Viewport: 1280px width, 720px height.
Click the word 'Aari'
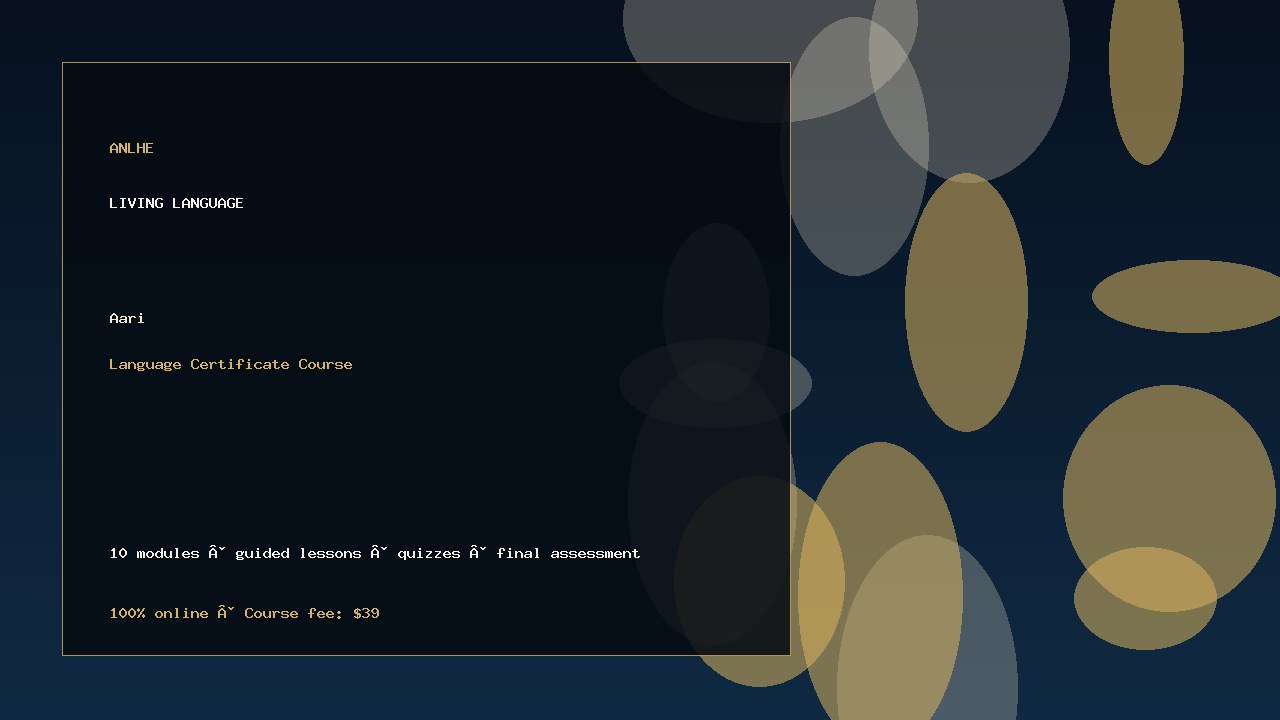[x=127, y=318]
